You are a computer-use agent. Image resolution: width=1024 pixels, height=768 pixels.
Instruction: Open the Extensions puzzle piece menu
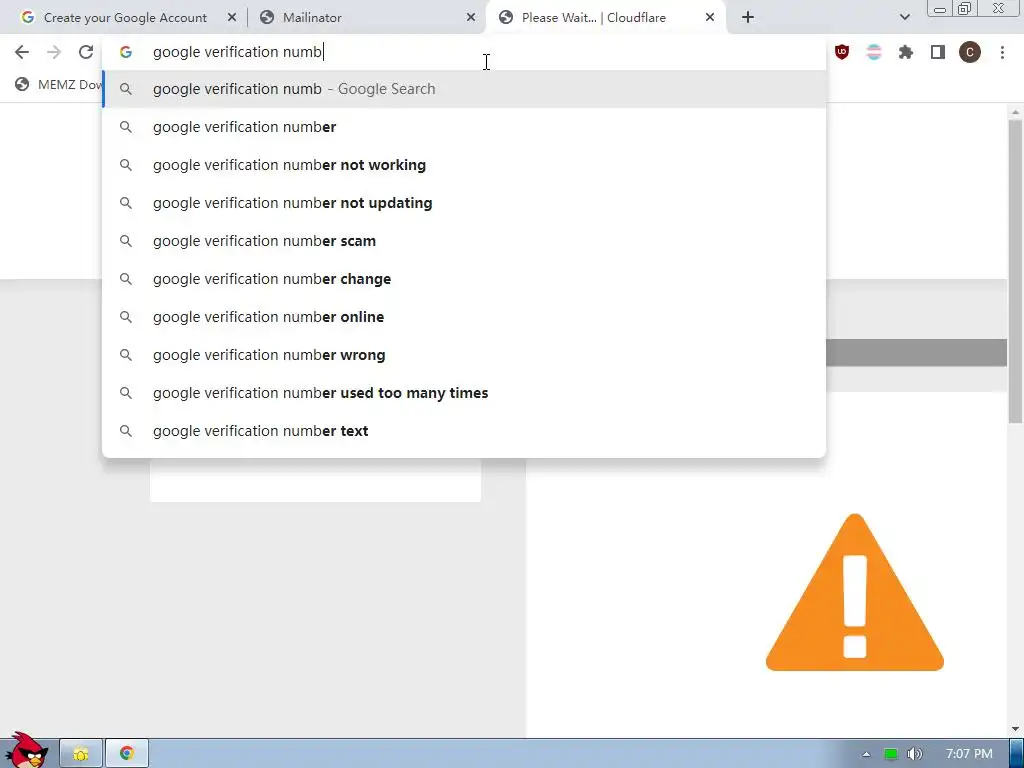(906, 52)
